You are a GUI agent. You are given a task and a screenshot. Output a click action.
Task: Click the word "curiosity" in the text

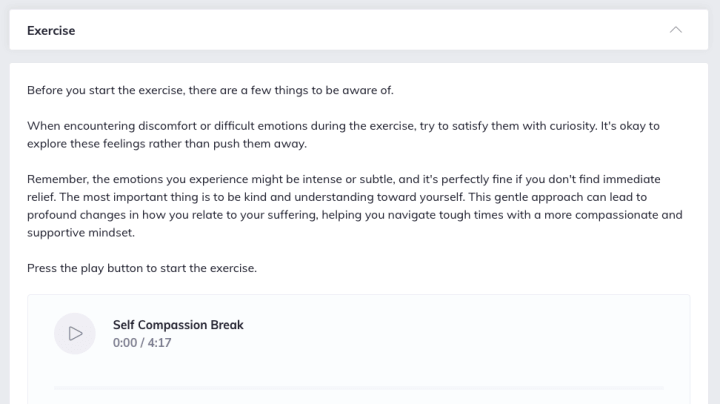[573, 126]
